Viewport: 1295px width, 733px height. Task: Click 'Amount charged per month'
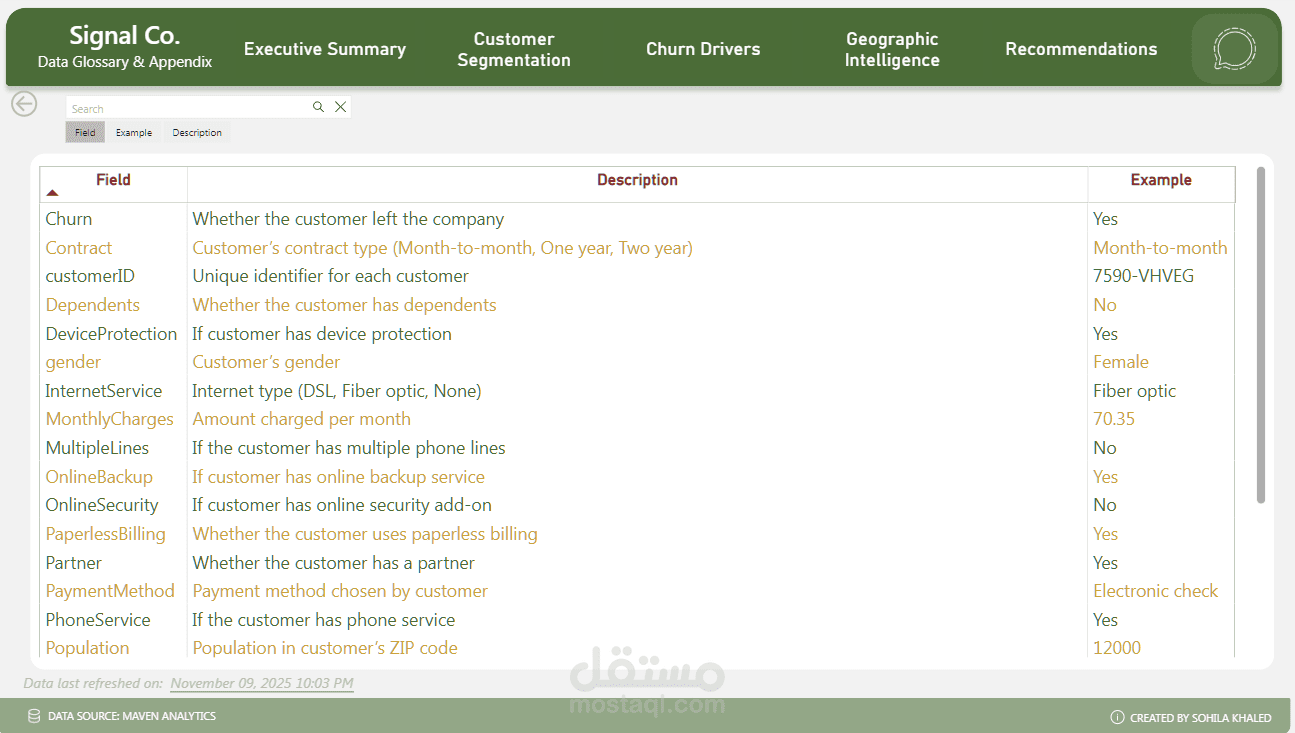point(301,419)
